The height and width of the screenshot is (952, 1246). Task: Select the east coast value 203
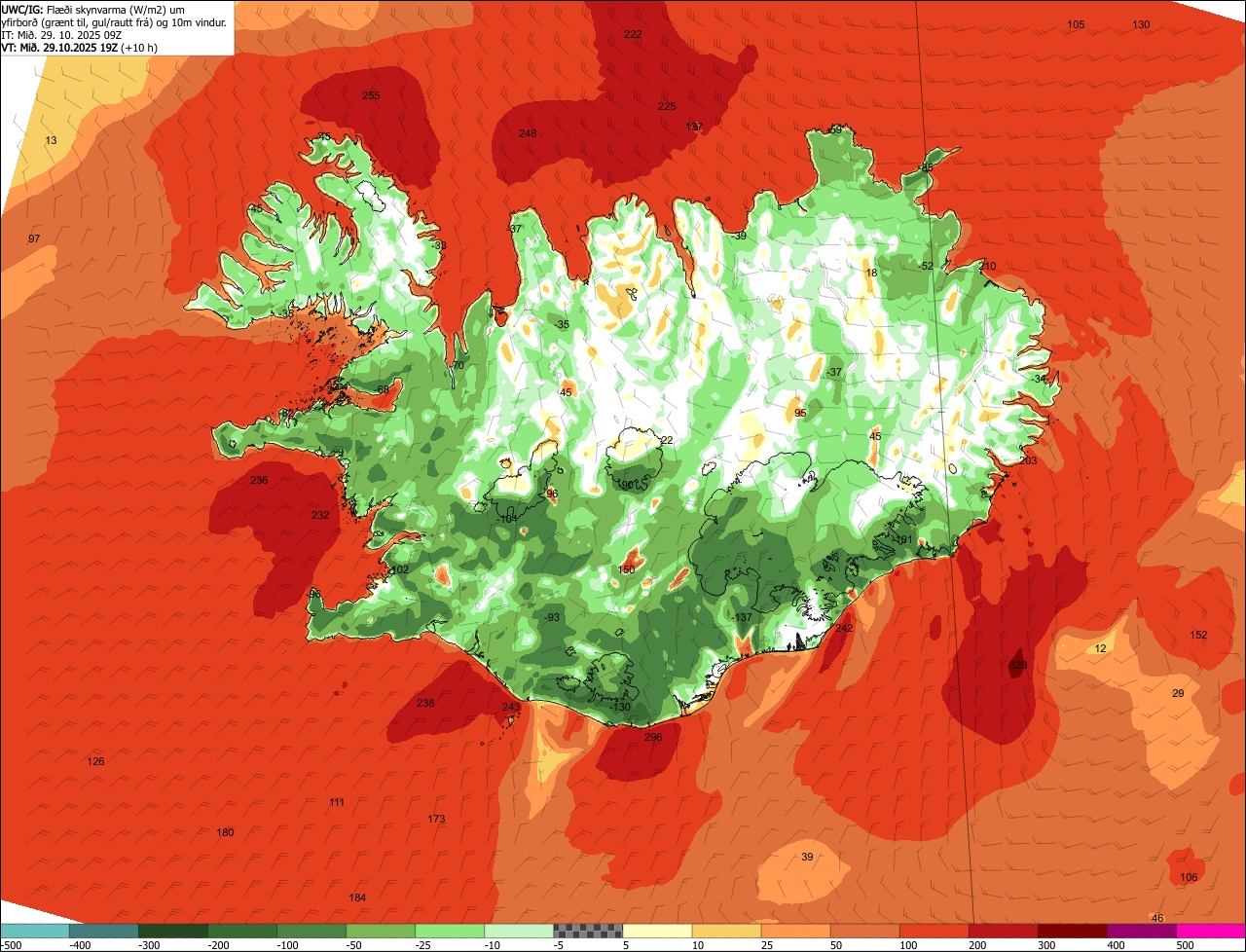[x=1028, y=461]
